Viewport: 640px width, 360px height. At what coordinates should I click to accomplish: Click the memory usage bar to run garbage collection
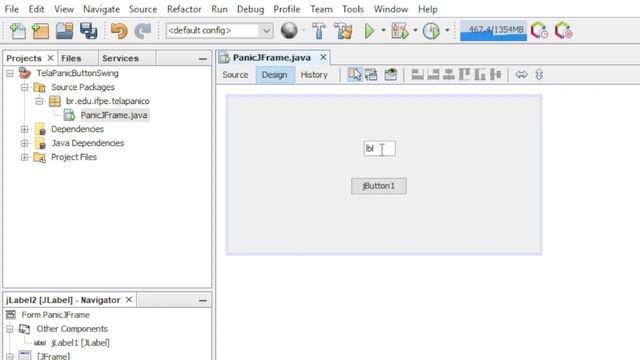pos(493,31)
